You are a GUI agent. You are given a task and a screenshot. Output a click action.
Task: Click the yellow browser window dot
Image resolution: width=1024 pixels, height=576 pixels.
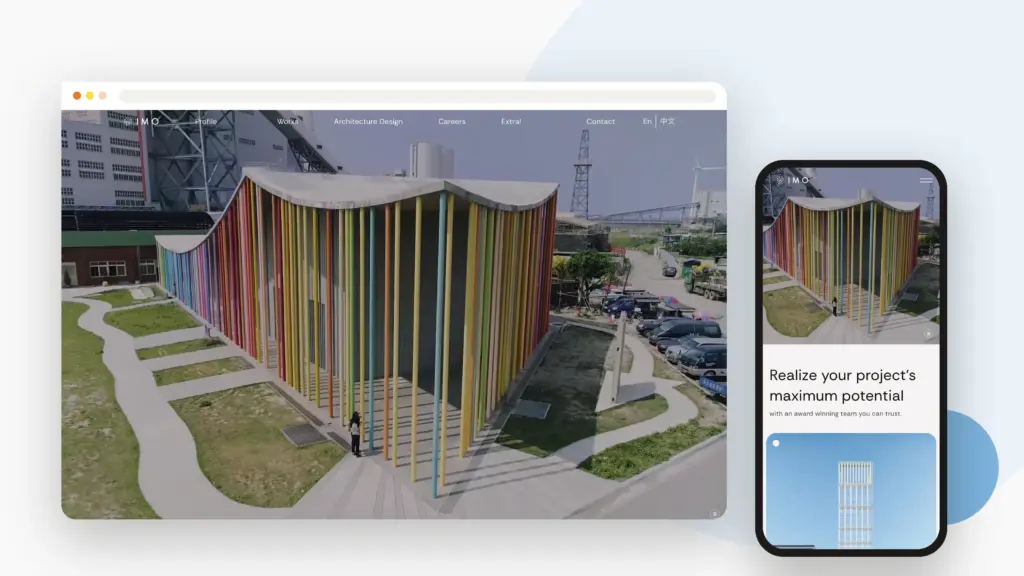tap(89, 95)
